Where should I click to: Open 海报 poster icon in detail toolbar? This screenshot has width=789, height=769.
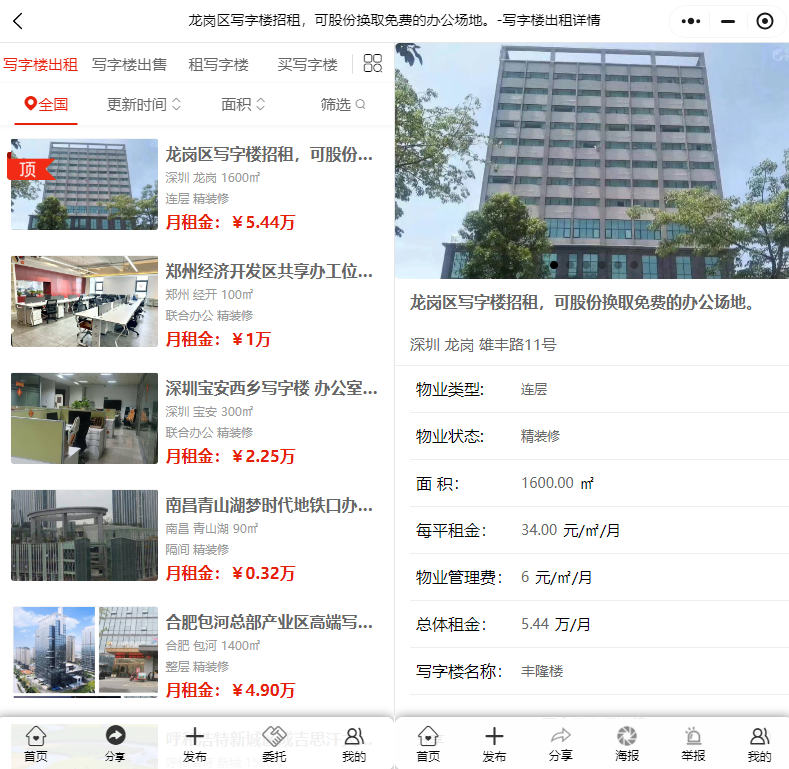point(626,743)
